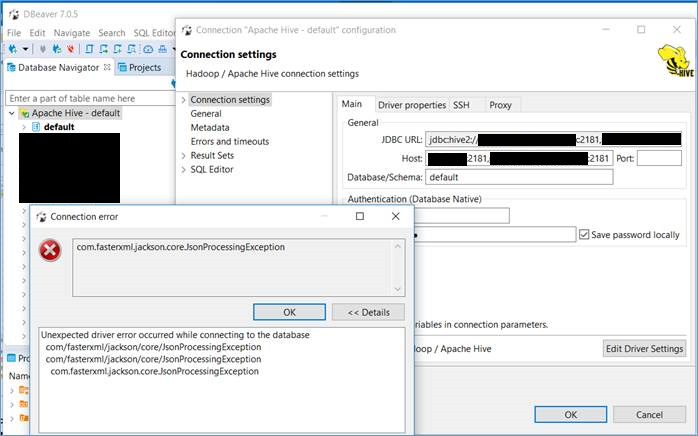Switch to the Main tab
This screenshot has height=436, width=698.
352,104
